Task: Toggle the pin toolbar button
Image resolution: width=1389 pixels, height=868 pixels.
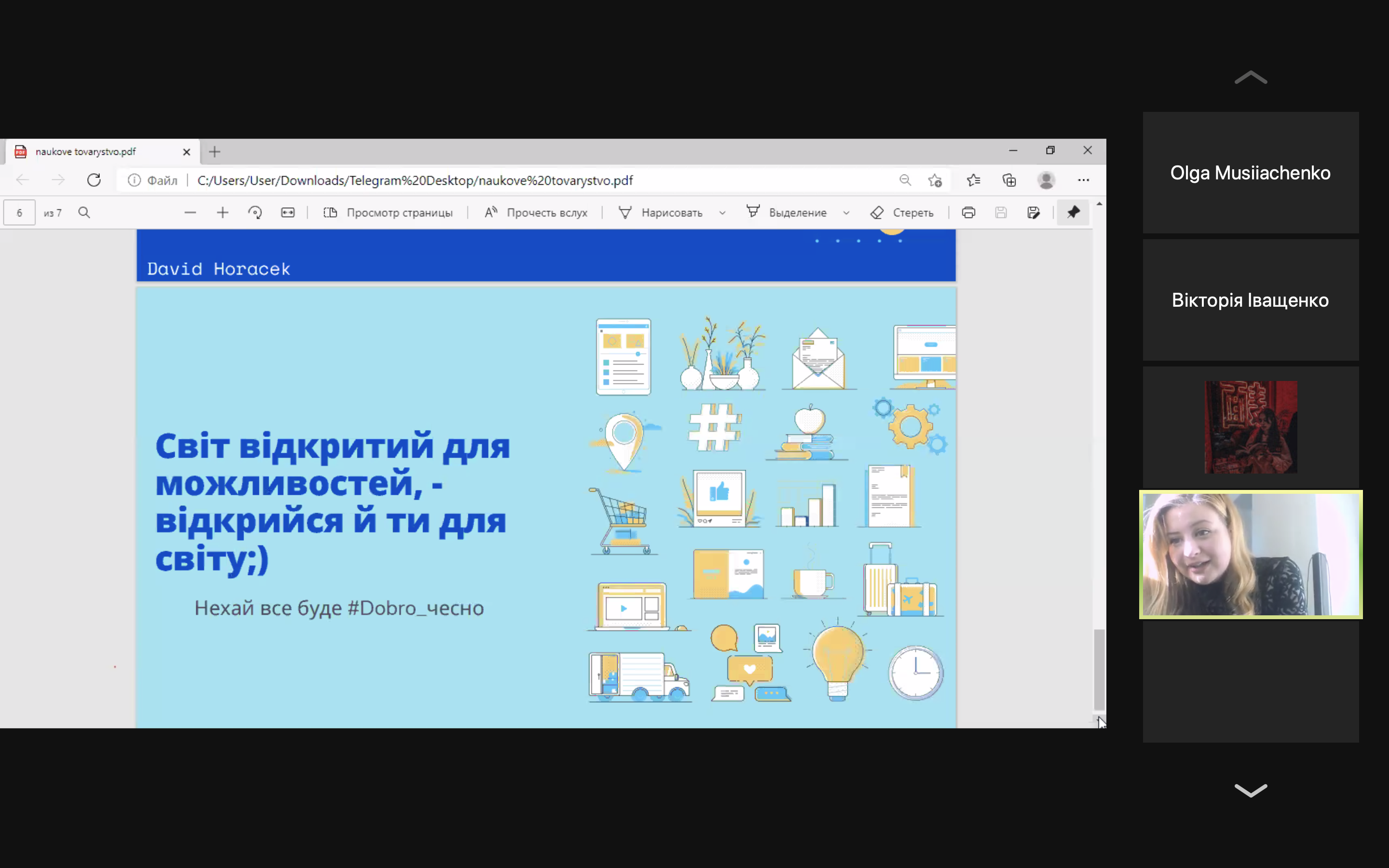Action: tap(1073, 213)
